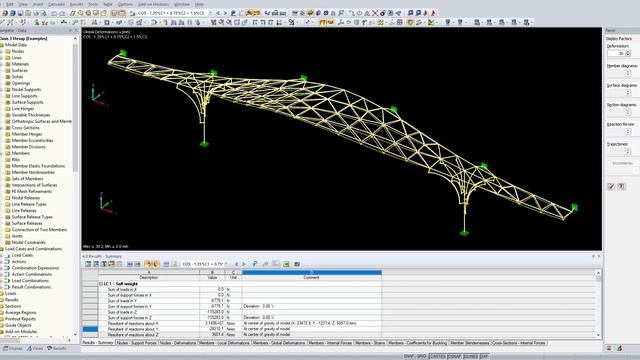The image size is (640, 360).
Task: Click the icon right of pencil in Panel
Action: 621,187
